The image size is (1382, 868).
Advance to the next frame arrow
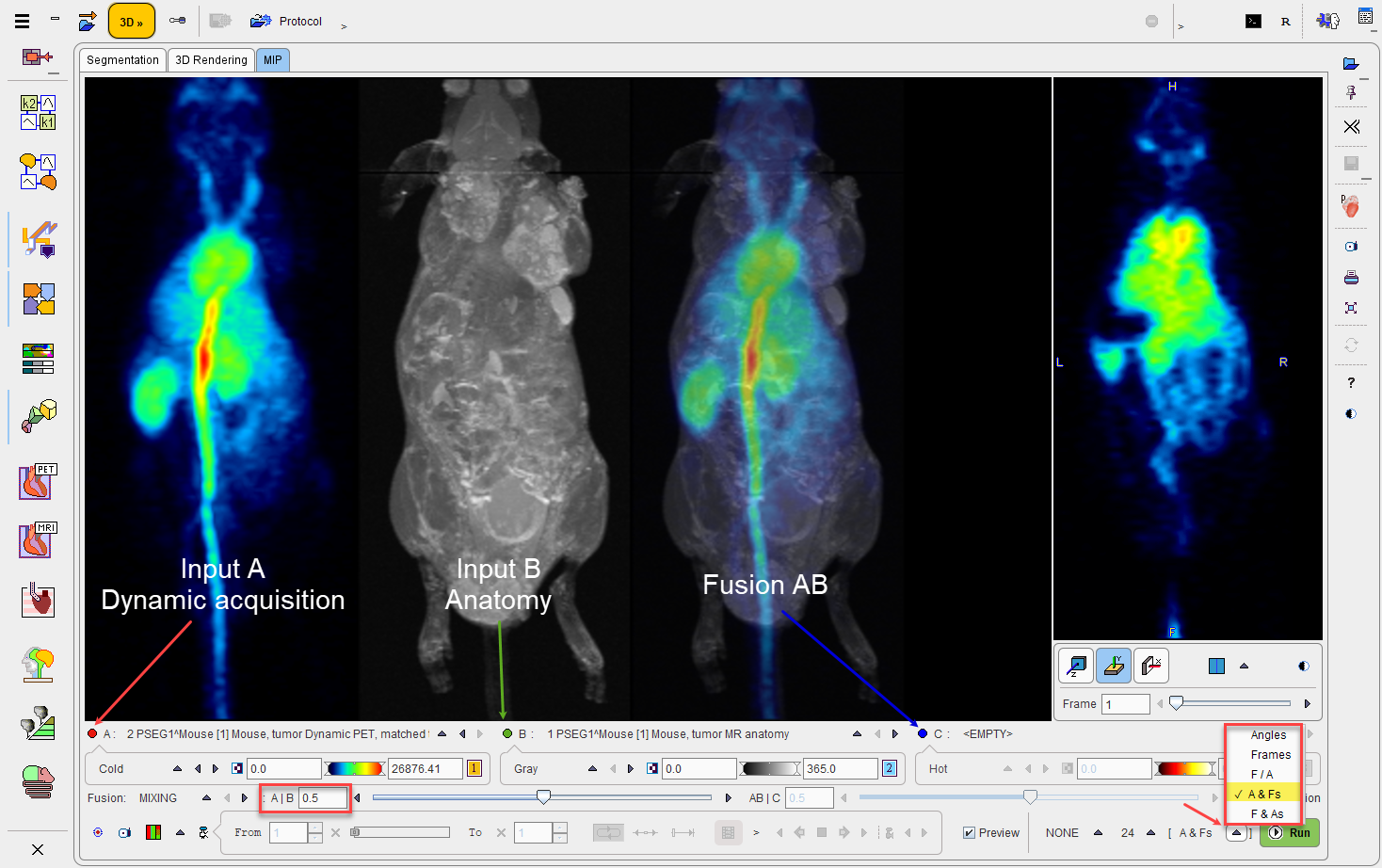point(1307,703)
